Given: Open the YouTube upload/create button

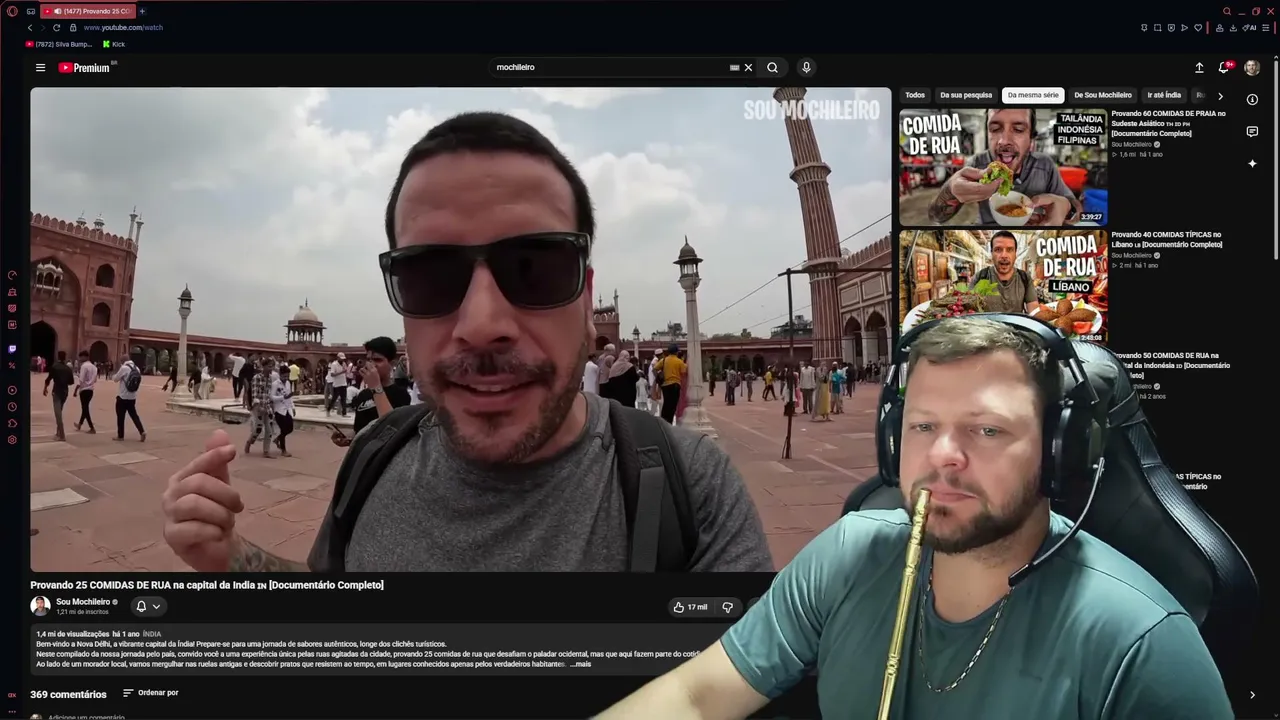Looking at the screenshot, I should pyautogui.click(x=1199, y=68).
